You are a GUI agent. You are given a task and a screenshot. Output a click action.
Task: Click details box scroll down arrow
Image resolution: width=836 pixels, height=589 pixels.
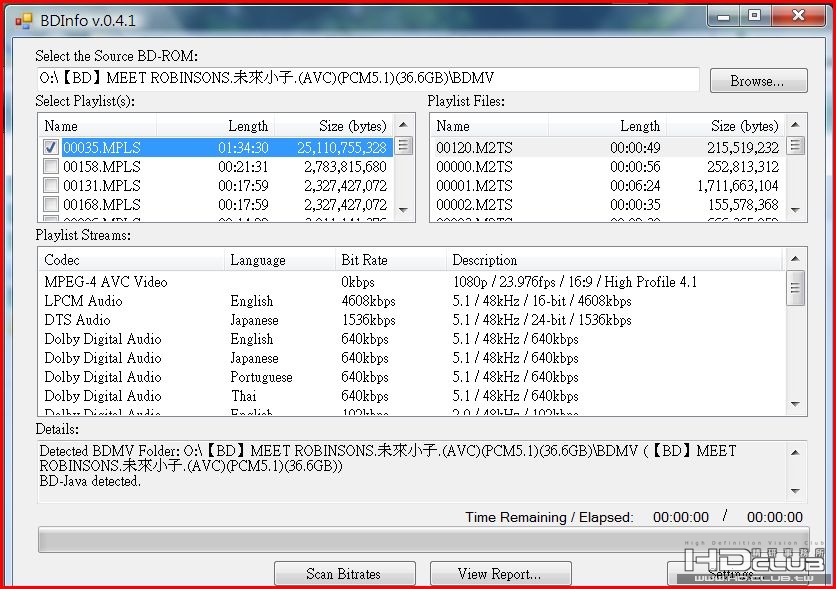pos(795,491)
